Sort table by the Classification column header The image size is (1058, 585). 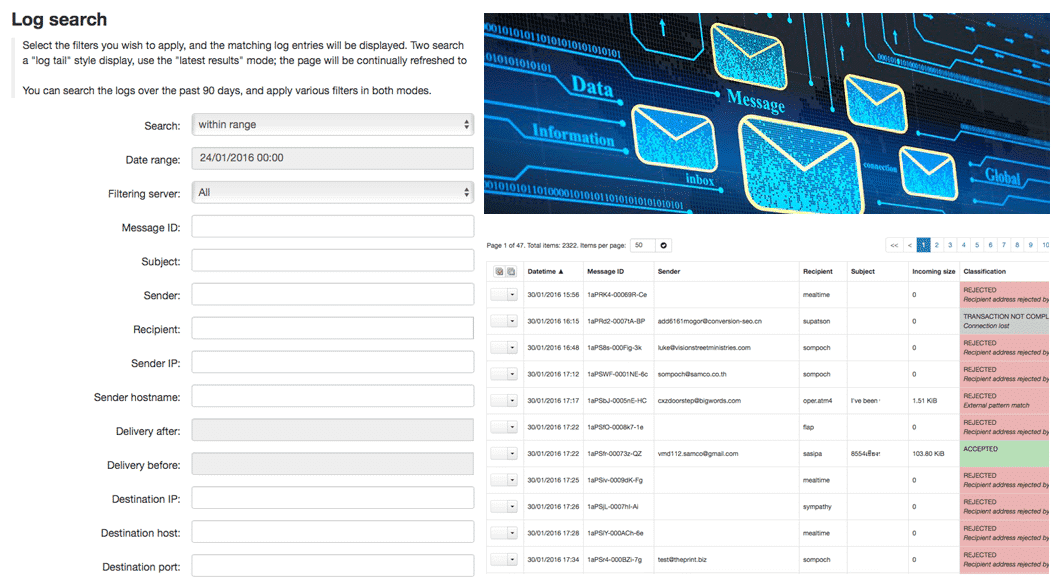(984, 271)
